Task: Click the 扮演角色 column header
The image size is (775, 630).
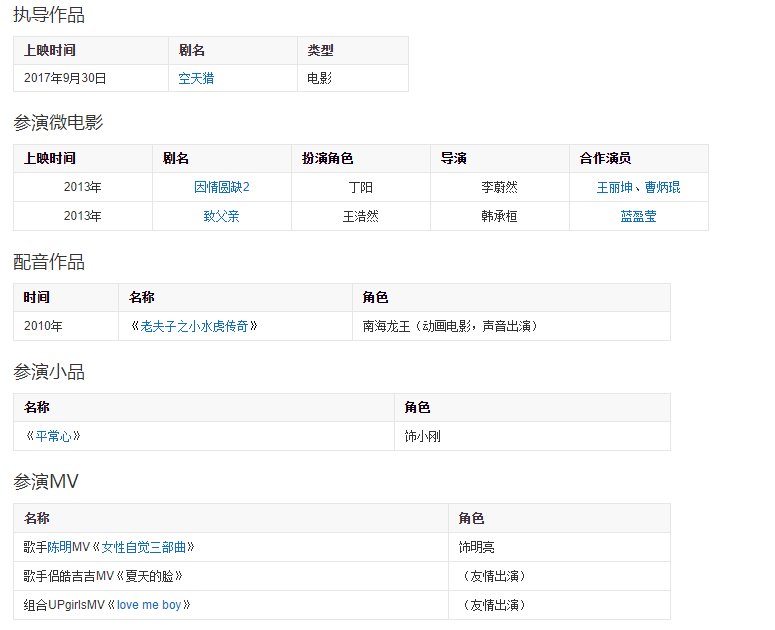Action: click(x=328, y=158)
